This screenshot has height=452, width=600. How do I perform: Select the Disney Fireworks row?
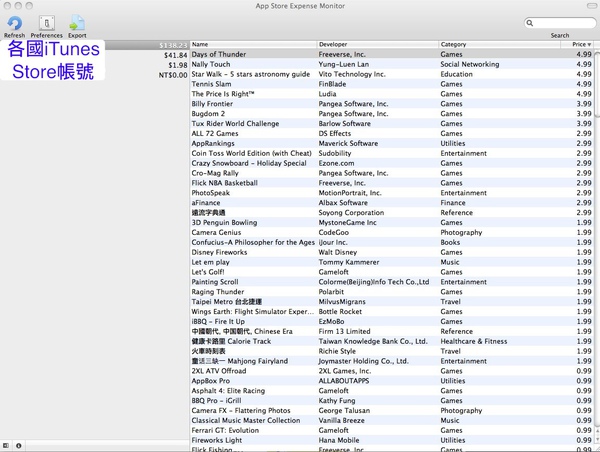pos(391,252)
